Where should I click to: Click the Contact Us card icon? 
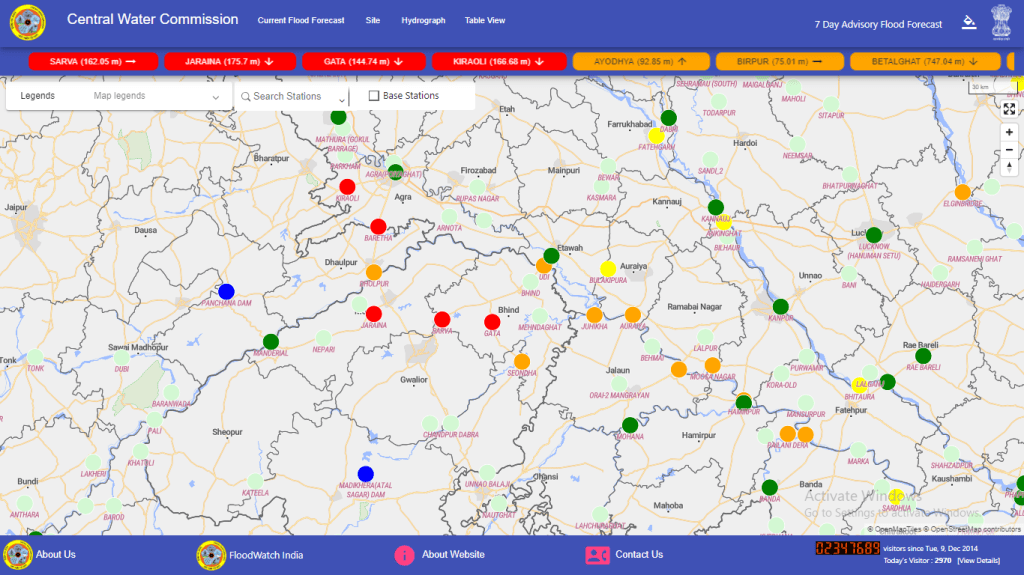pyautogui.click(x=597, y=555)
